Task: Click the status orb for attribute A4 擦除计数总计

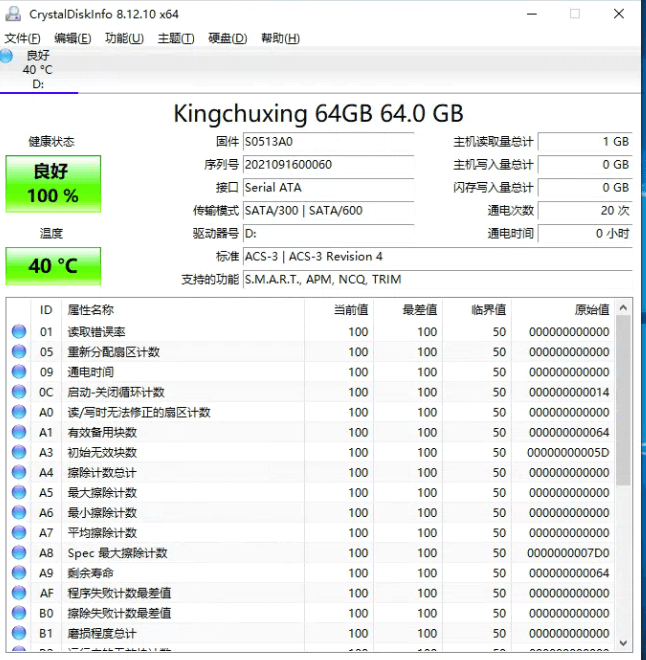Action: tap(19, 472)
